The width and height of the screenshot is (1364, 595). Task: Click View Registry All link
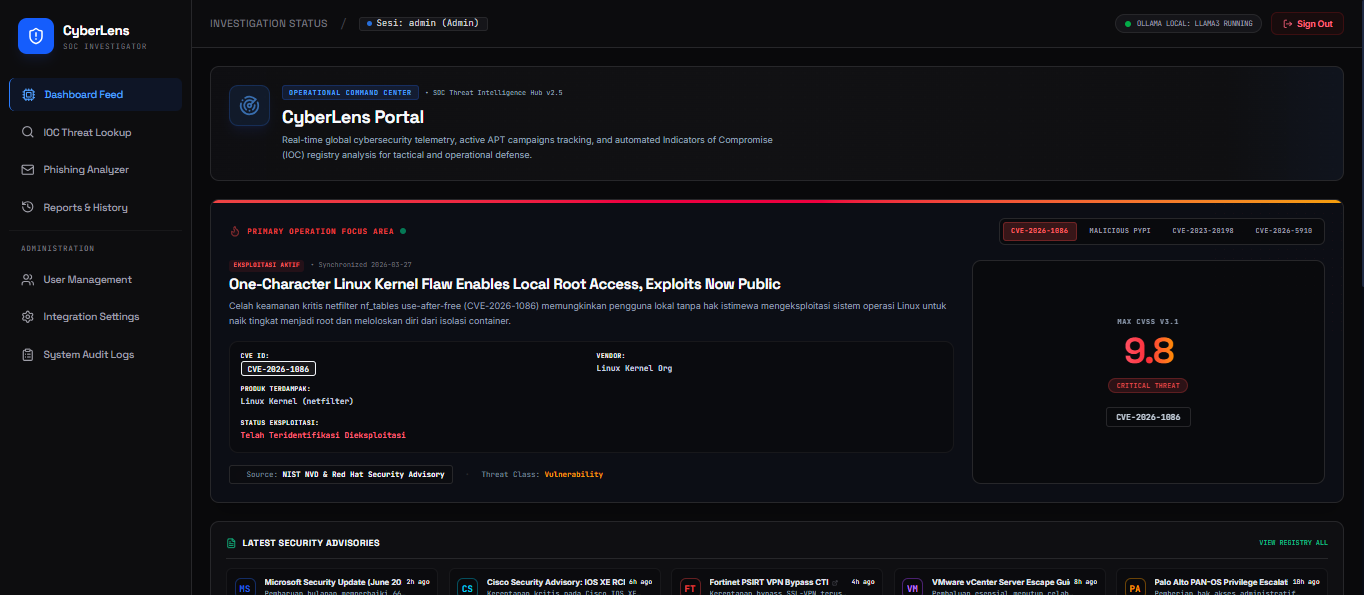pyautogui.click(x=1293, y=543)
